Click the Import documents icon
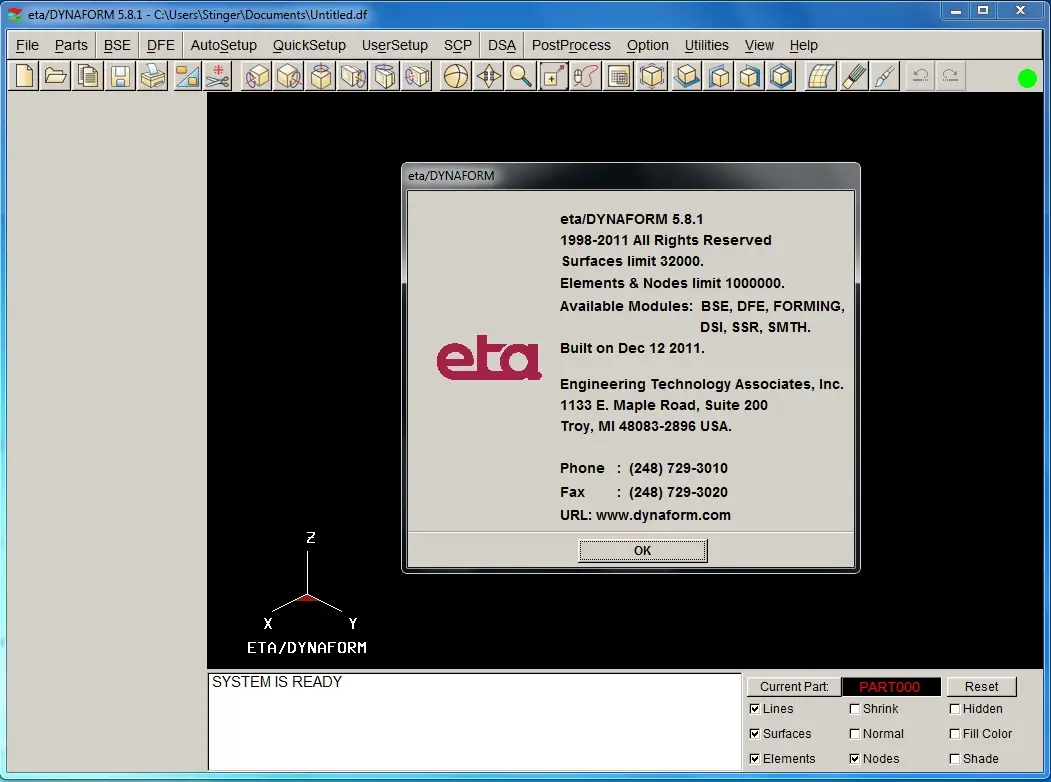The width and height of the screenshot is (1051, 782). (x=88, y=76)
